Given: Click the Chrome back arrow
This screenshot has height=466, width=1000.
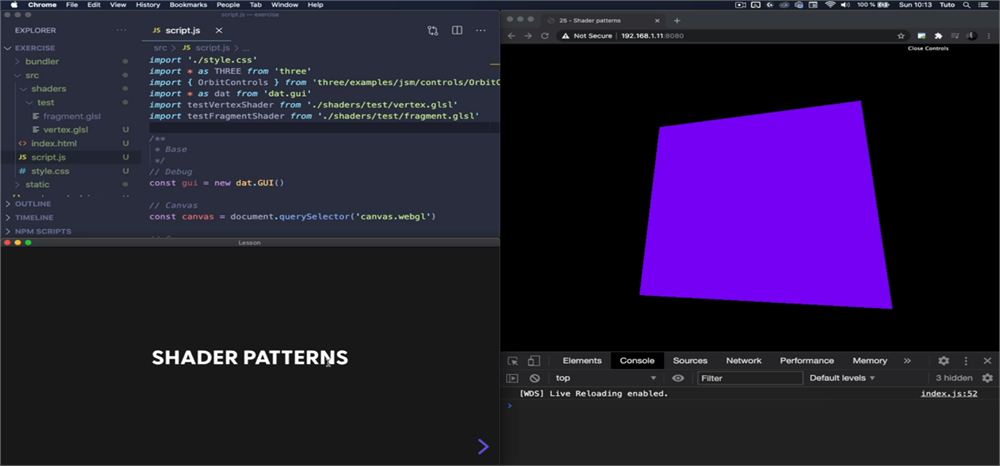Looking at the screenshot, I should pyautogui.click(x=511, y=36).
